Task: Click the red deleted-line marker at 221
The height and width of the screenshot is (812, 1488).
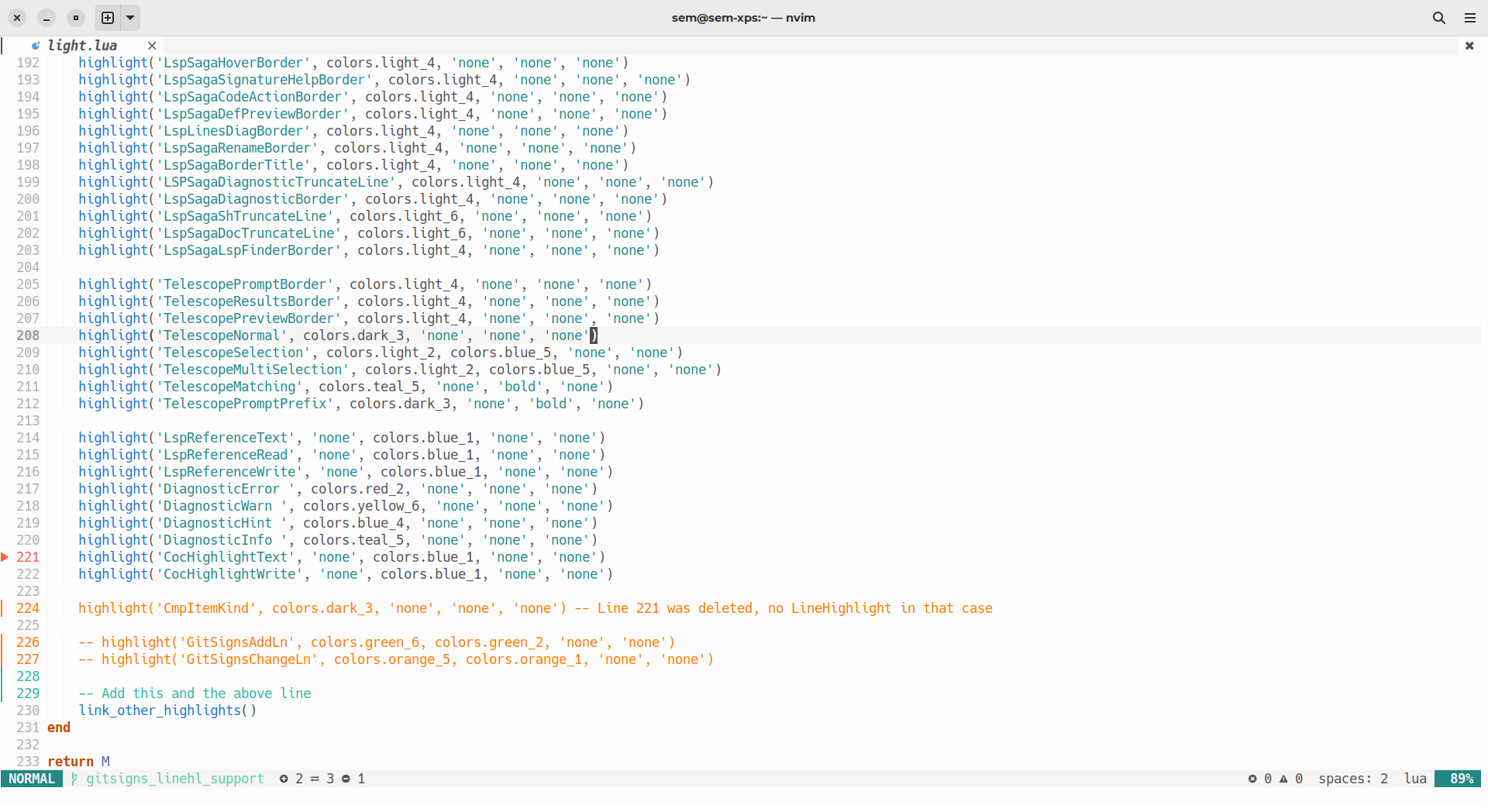Action: click(5, 557)
